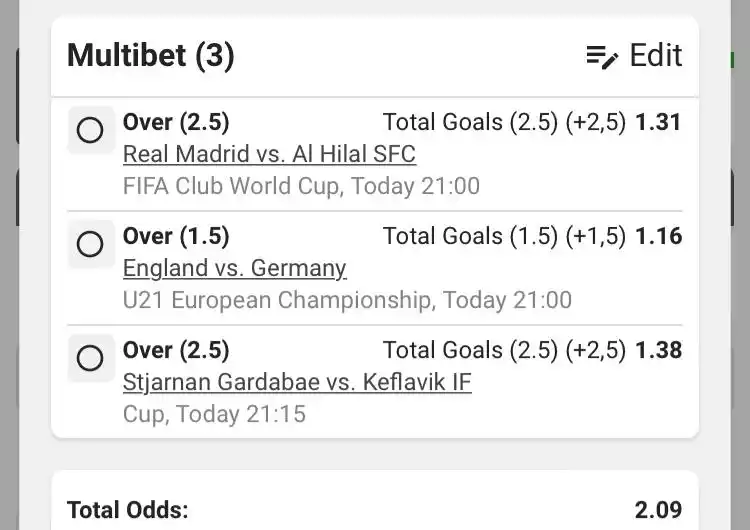Click the Total Odds label
750x530 pixels.
[127, 510]
